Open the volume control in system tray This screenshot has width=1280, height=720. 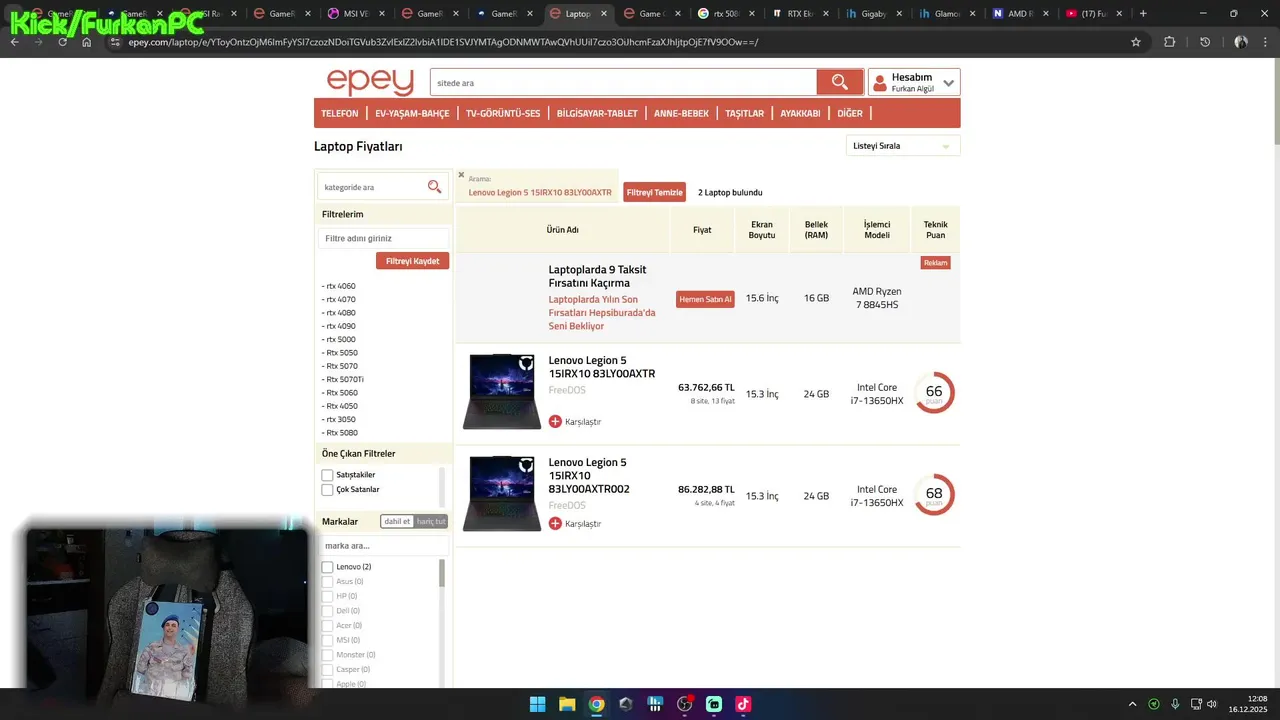click(1212, 704)
